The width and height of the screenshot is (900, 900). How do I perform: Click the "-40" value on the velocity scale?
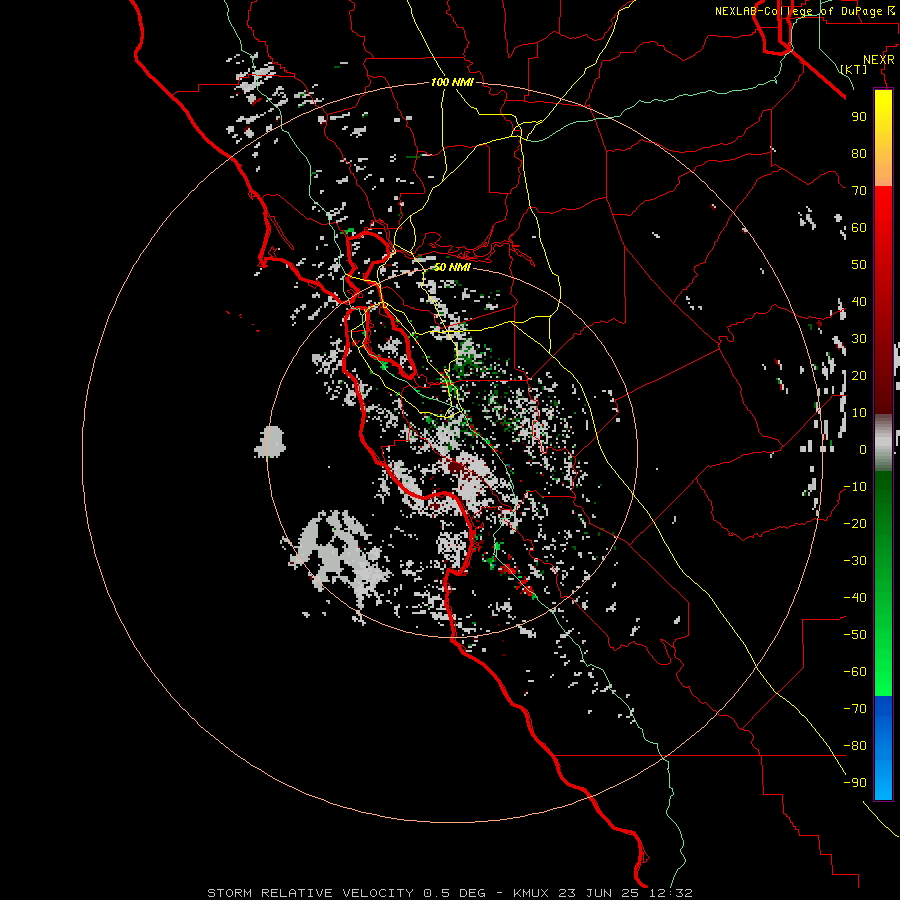(x=855, y=598)
